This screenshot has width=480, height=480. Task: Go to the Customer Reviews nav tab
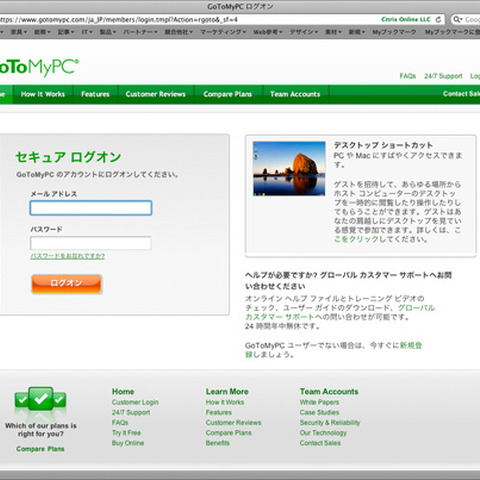[156, 94]
